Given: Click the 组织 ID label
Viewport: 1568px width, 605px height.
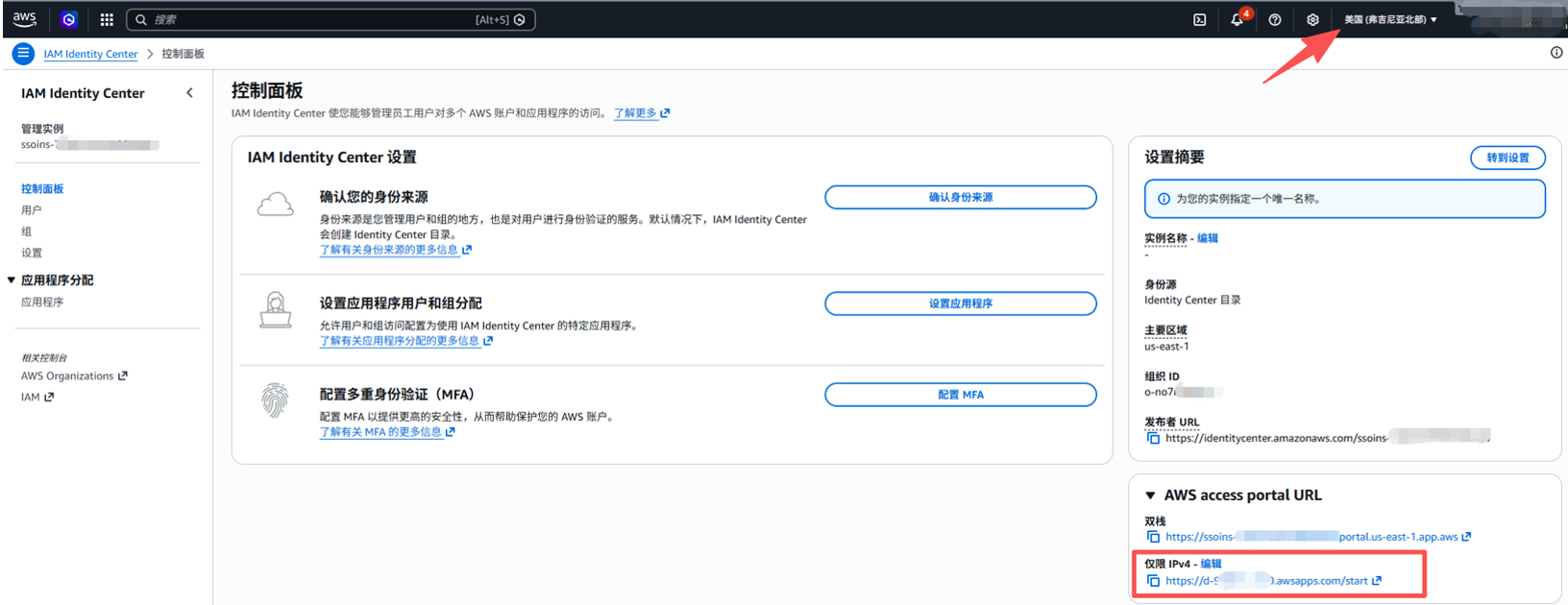Looking at the screenshot, I should point(1162,376).
